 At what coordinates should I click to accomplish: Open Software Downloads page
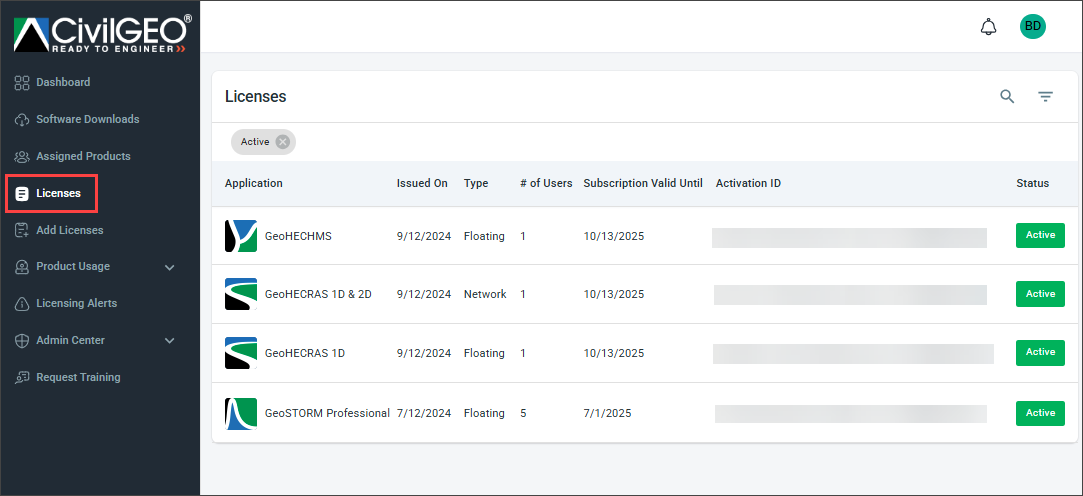coord(88,120)
